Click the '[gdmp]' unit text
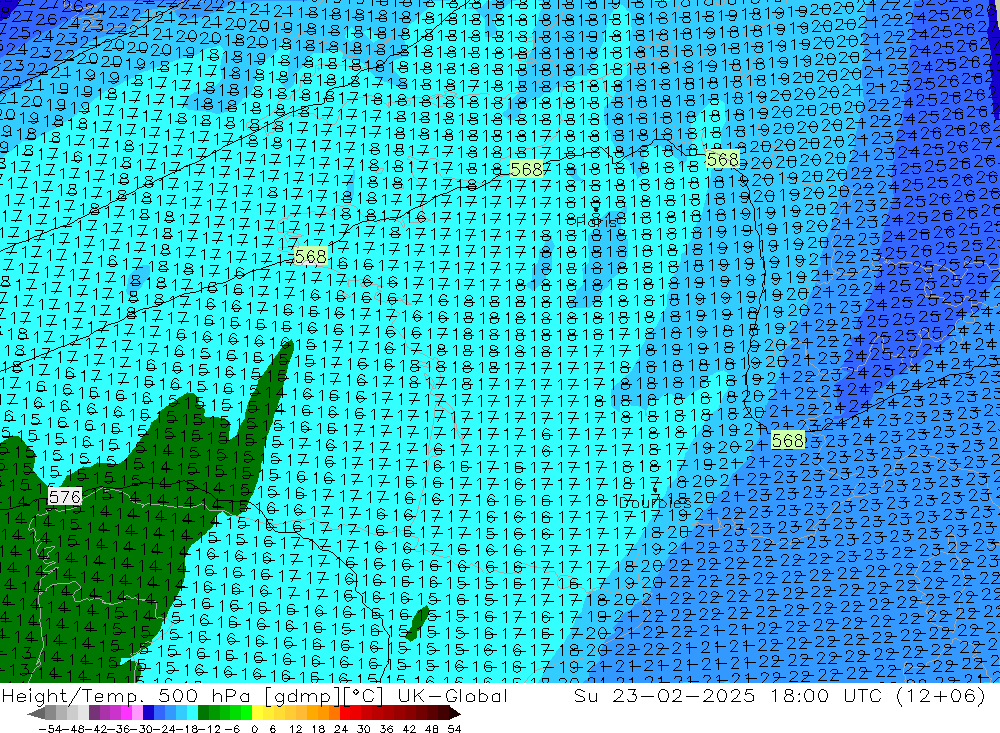 pos(303,696)
